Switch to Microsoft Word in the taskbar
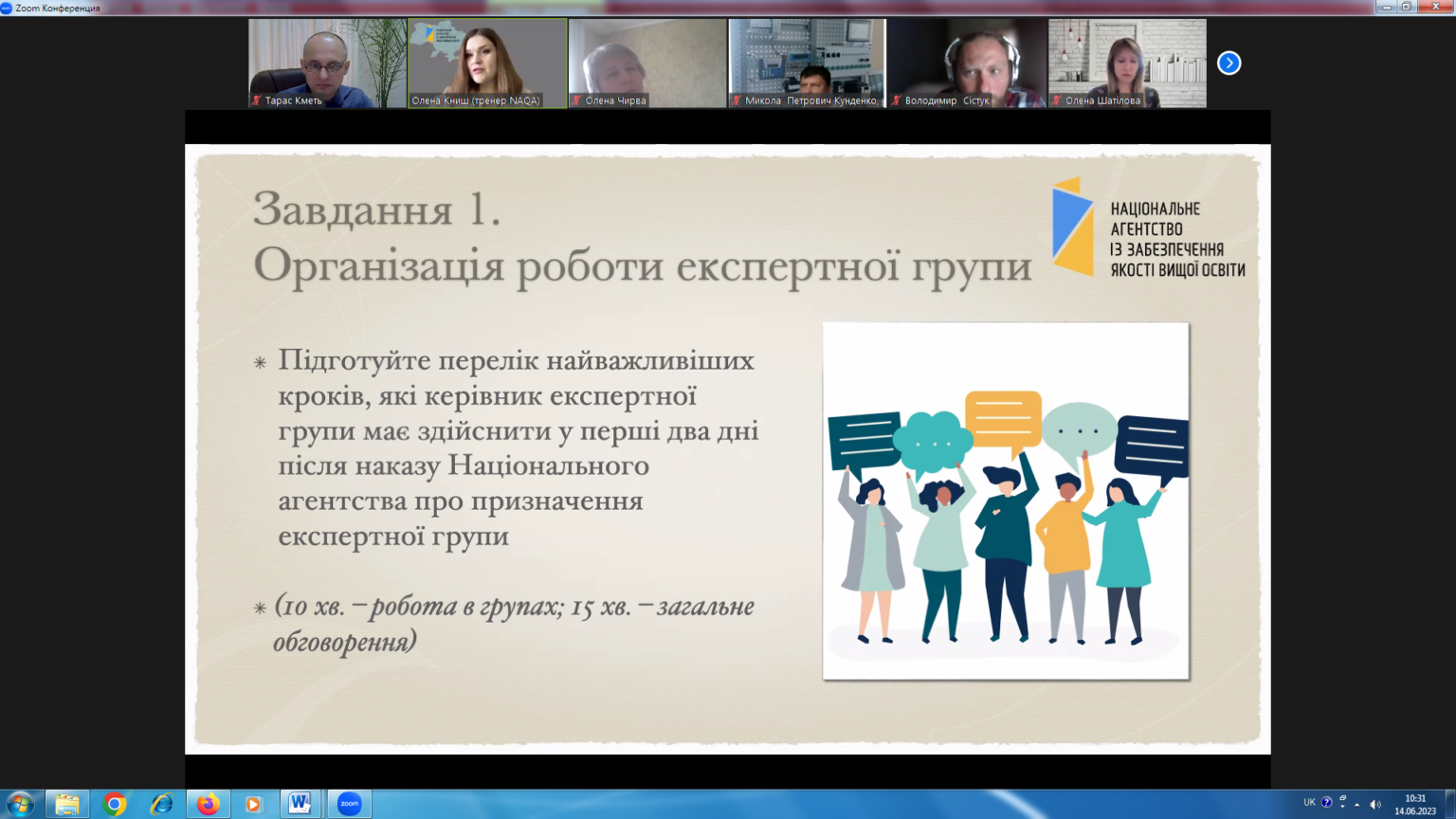The height and width of the screenshot is (819, 1456). (300, 804)
